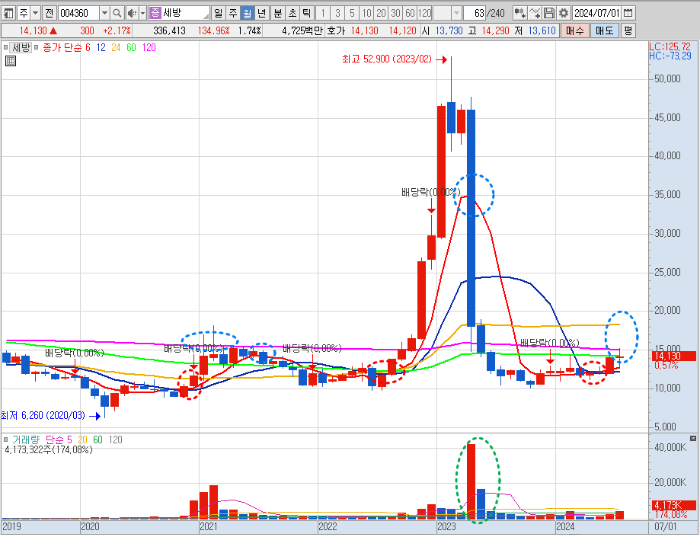Click the 평 button next to 매도
700x535 pixels.
click(628, 30)
